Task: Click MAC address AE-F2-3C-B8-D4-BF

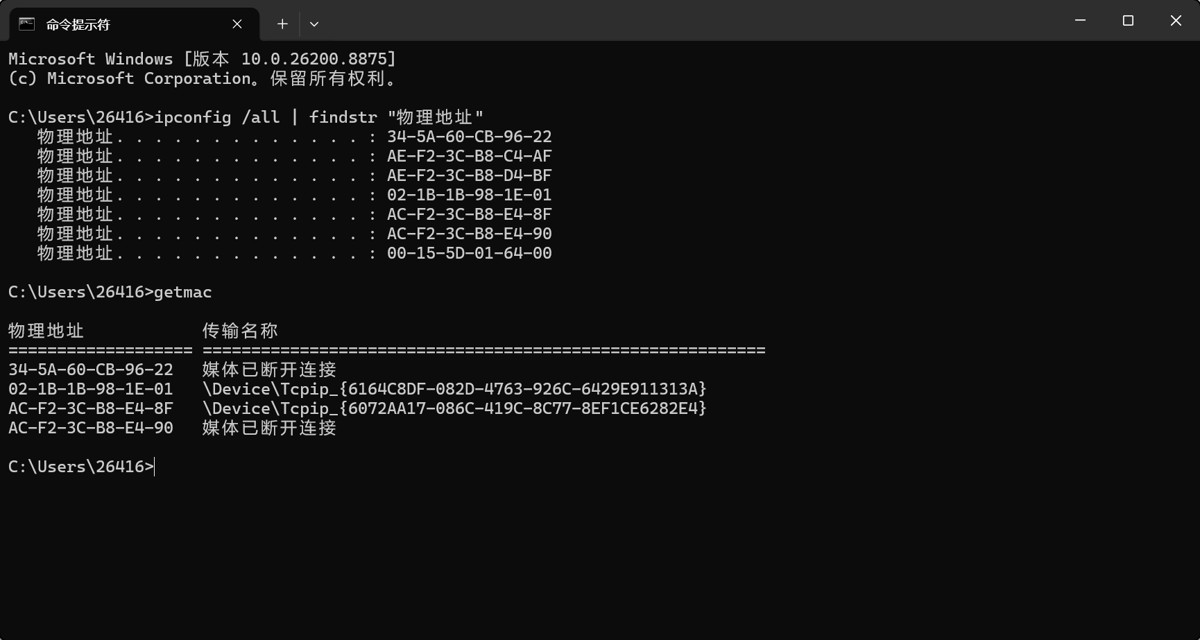Action: click(x=469, y=176)
